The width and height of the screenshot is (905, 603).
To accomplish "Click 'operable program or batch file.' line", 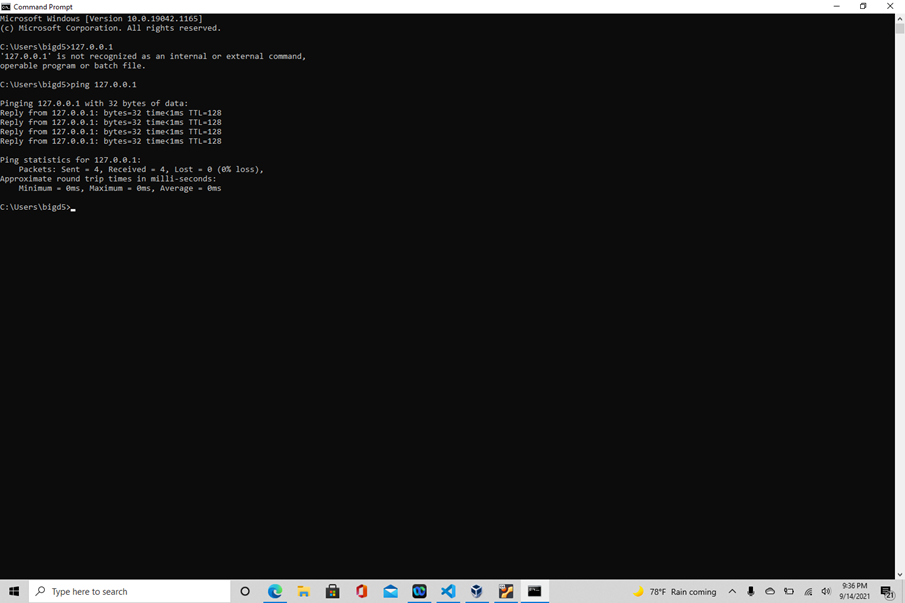I will 73,66.
